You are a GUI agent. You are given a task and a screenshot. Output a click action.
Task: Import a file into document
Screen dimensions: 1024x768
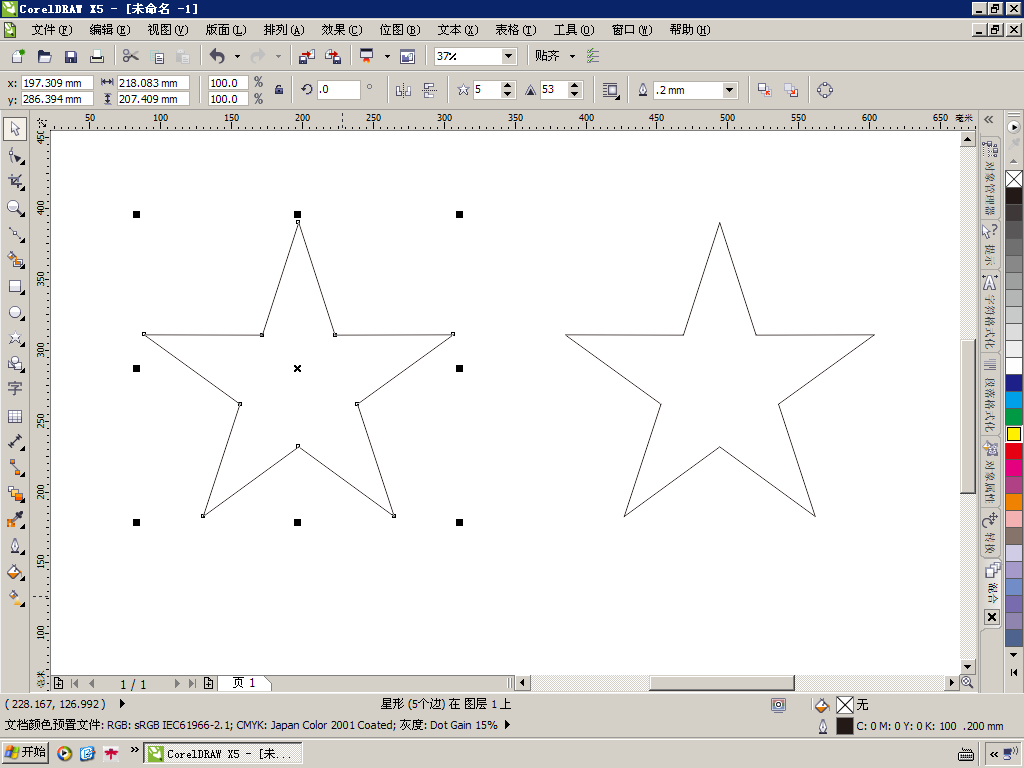[x=307, y=56]
